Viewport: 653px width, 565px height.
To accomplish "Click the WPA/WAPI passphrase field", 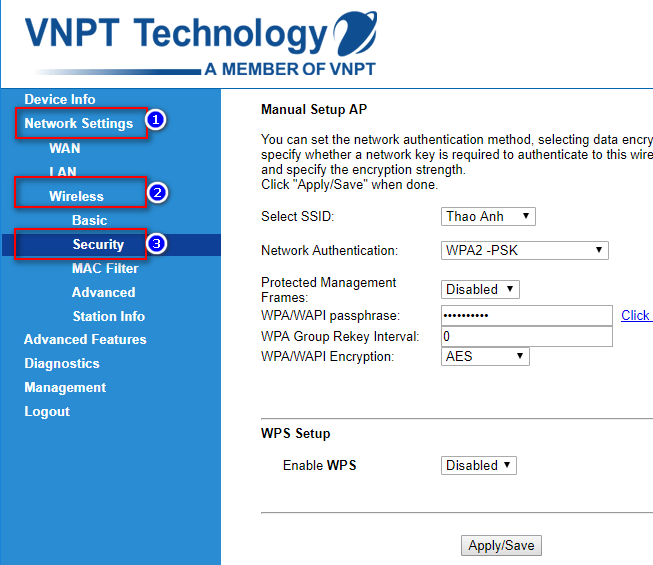I will (x=526, y=315).
